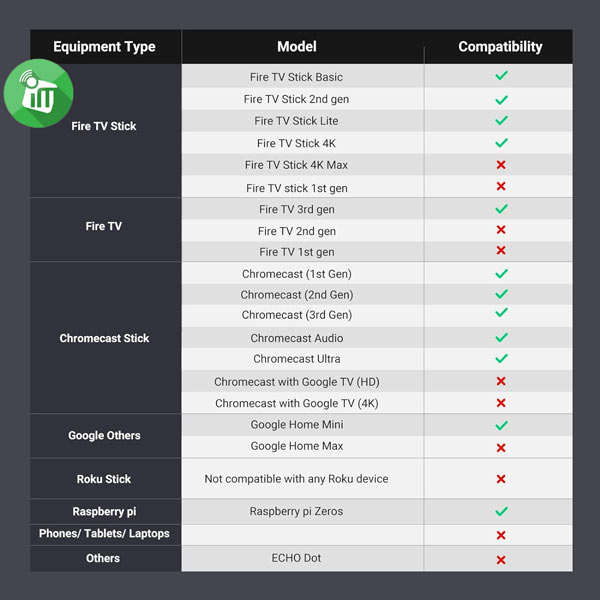Viewport: 600px width, 600px height.
Task: Click the red X for Phones/ Tablets/ Laptops
Action: click(501, 535)
